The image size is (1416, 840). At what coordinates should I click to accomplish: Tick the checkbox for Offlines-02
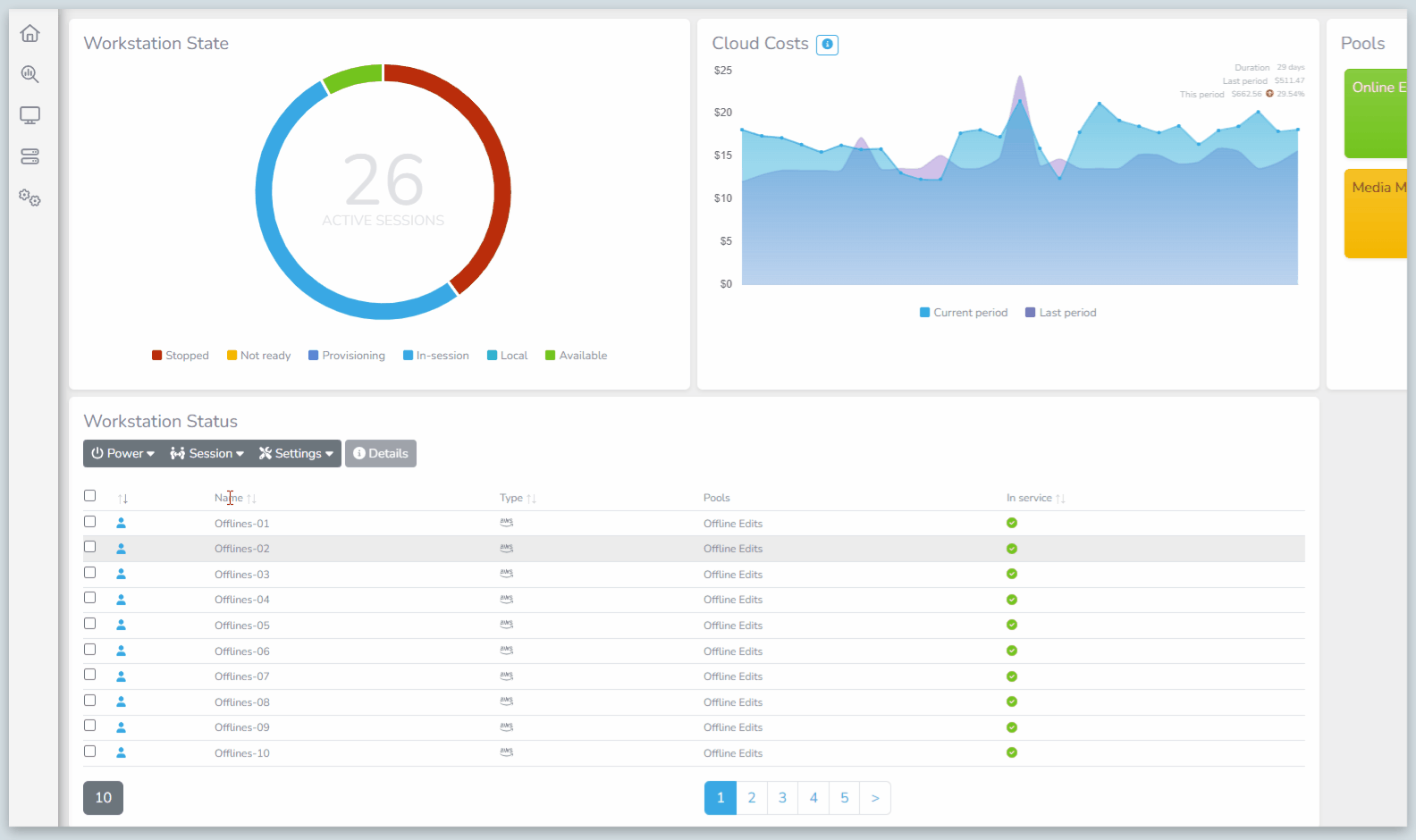[89, 547]
